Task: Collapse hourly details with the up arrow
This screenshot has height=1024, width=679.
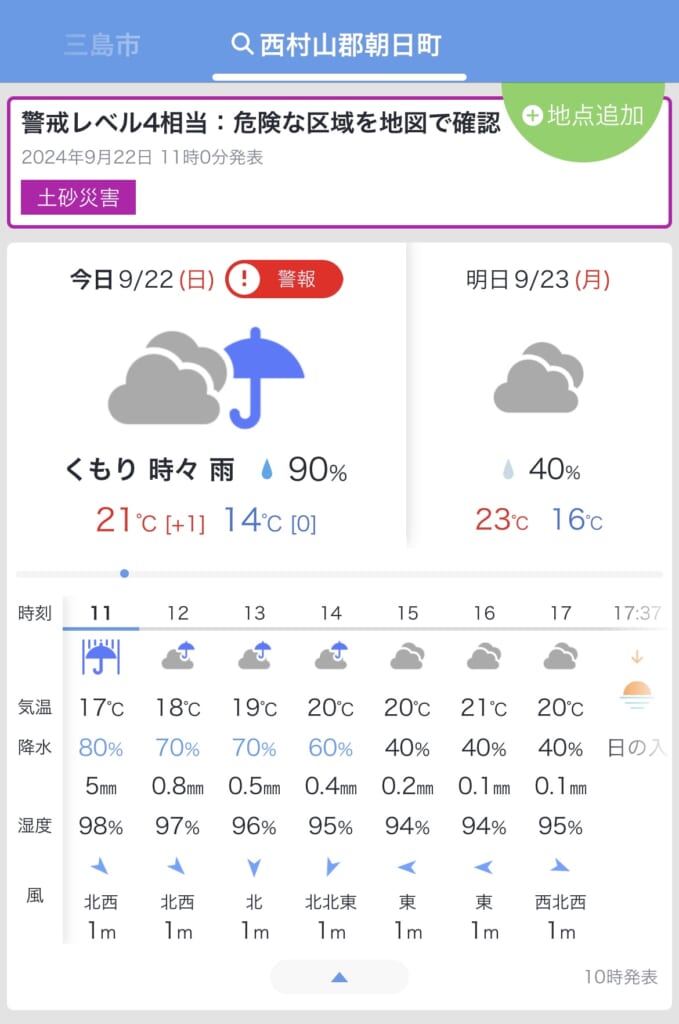Action: tap(339, 977)
